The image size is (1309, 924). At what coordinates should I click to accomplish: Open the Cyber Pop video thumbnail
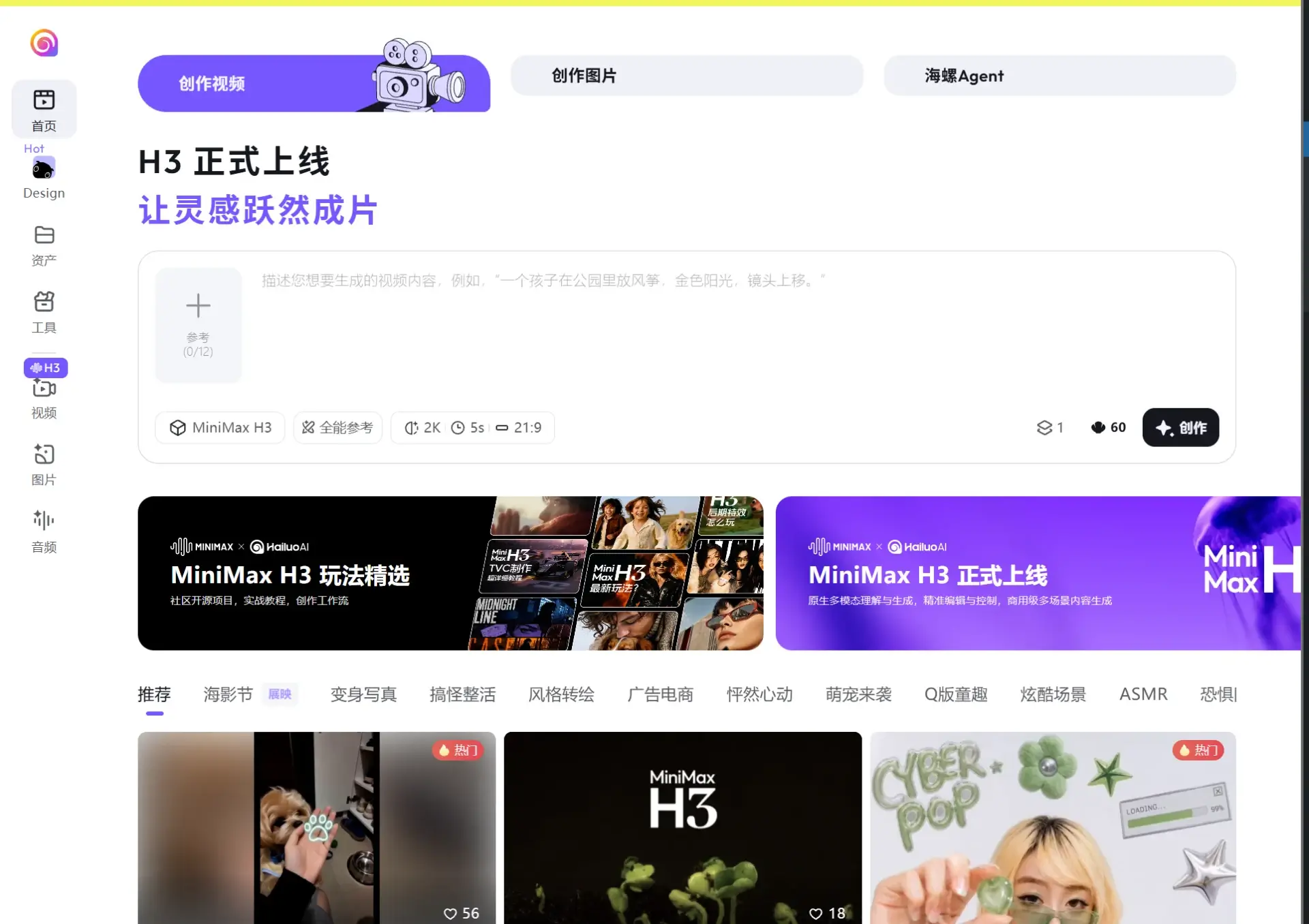[1053, 828]
